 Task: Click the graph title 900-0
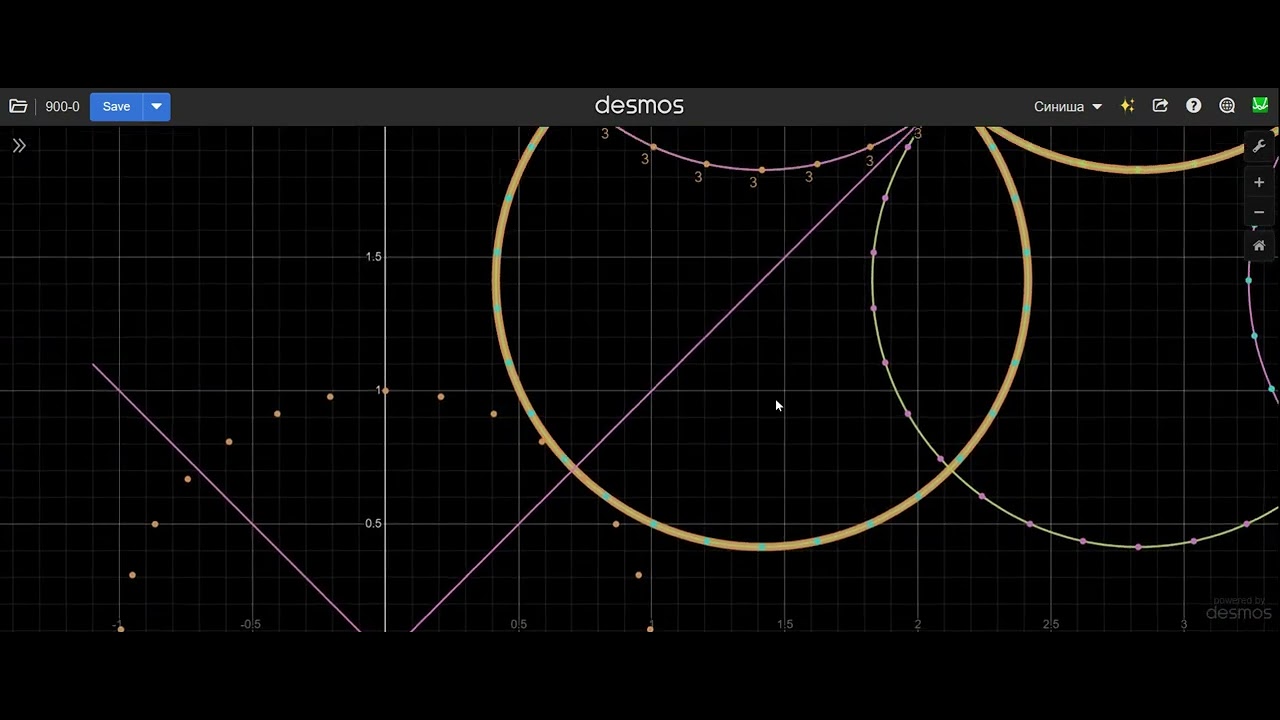click(62, 106)
